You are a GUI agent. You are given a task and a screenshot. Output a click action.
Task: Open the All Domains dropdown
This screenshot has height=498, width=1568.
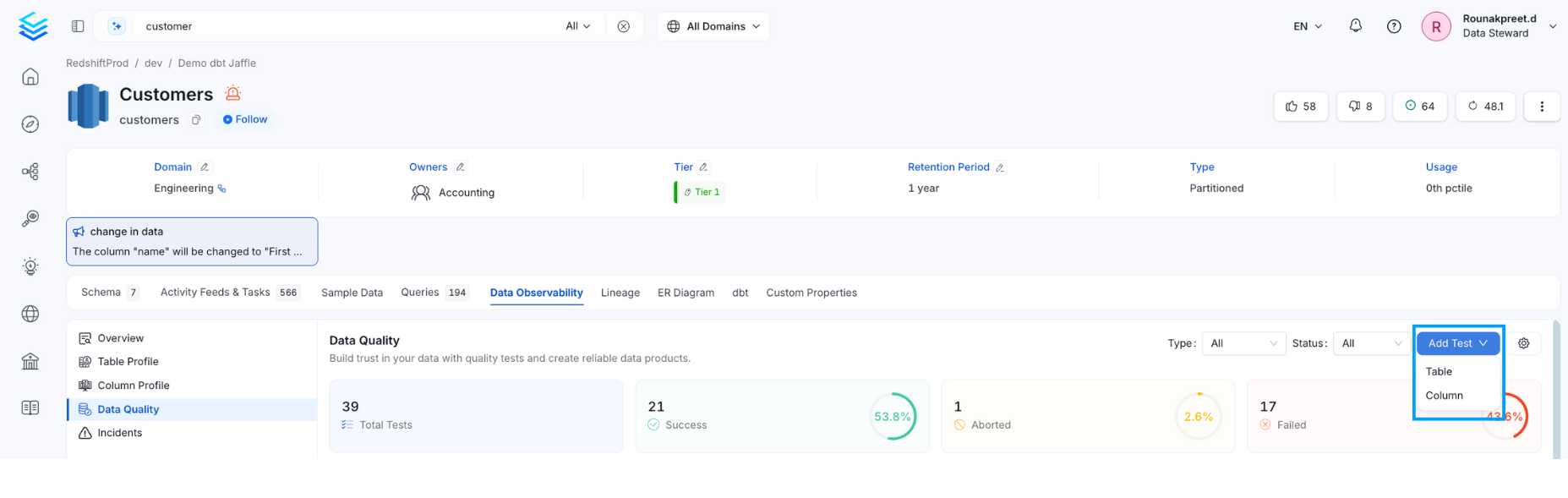pyautogui.click(x=713, y=26)
